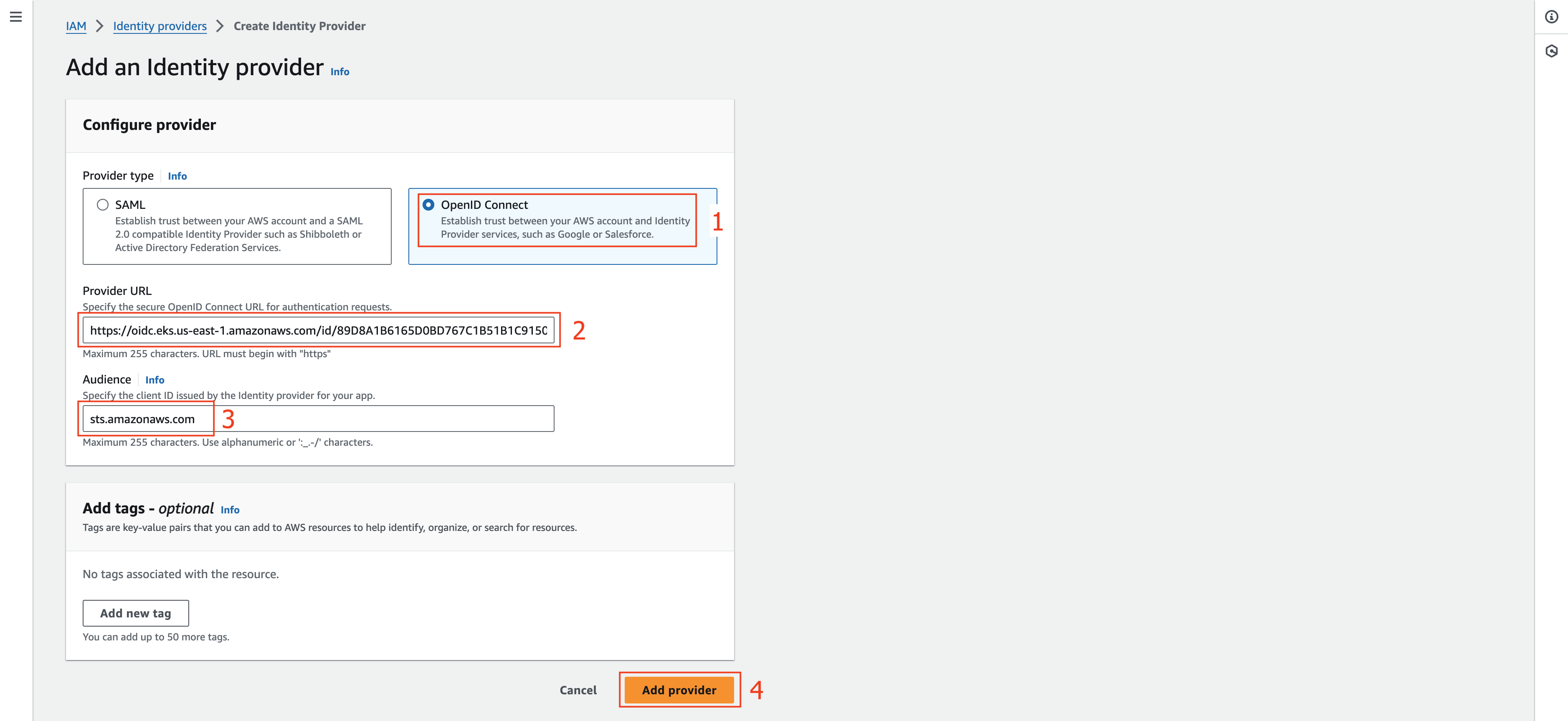1568x721 pixels.
Task: Open Info link beside Add tags
Action: pyautogui.click(x=230, y=510)
